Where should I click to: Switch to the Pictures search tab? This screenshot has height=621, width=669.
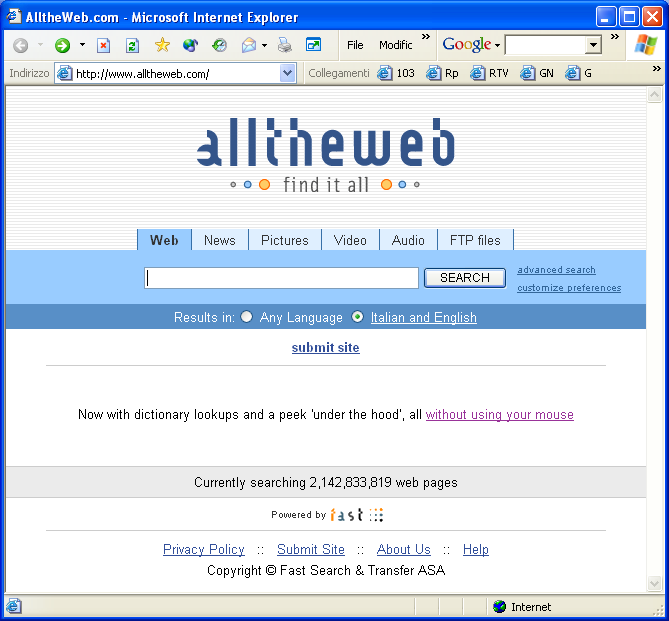[285, 240]
